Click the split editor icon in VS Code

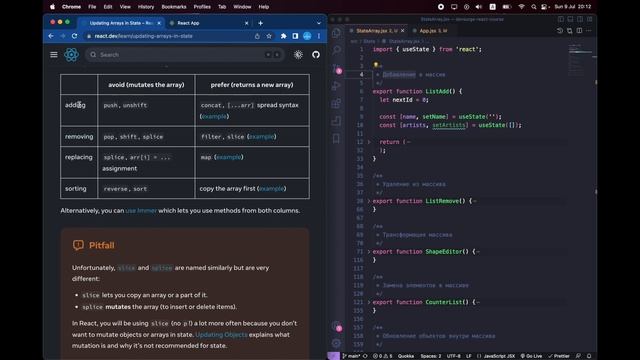coord(579,31)
